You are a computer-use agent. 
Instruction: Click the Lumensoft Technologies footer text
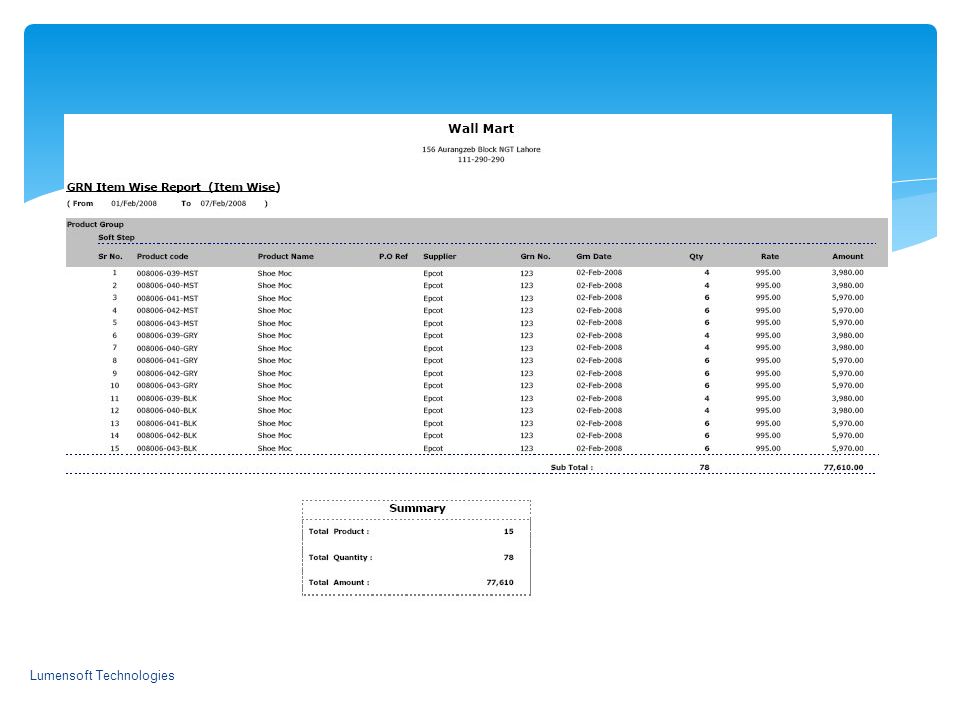[102, 675]
